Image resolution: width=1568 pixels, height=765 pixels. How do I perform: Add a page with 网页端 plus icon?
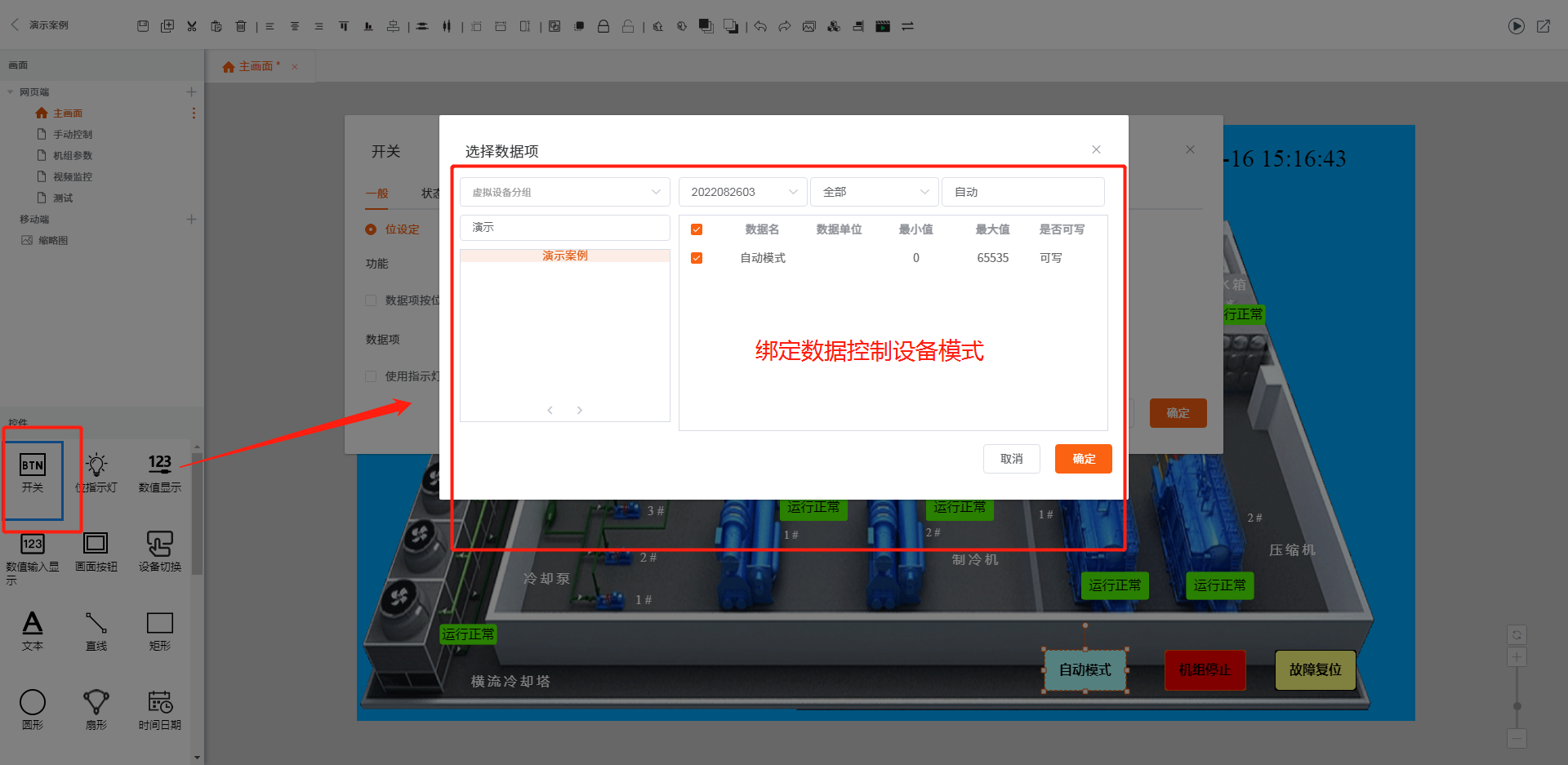pos(191,91)
